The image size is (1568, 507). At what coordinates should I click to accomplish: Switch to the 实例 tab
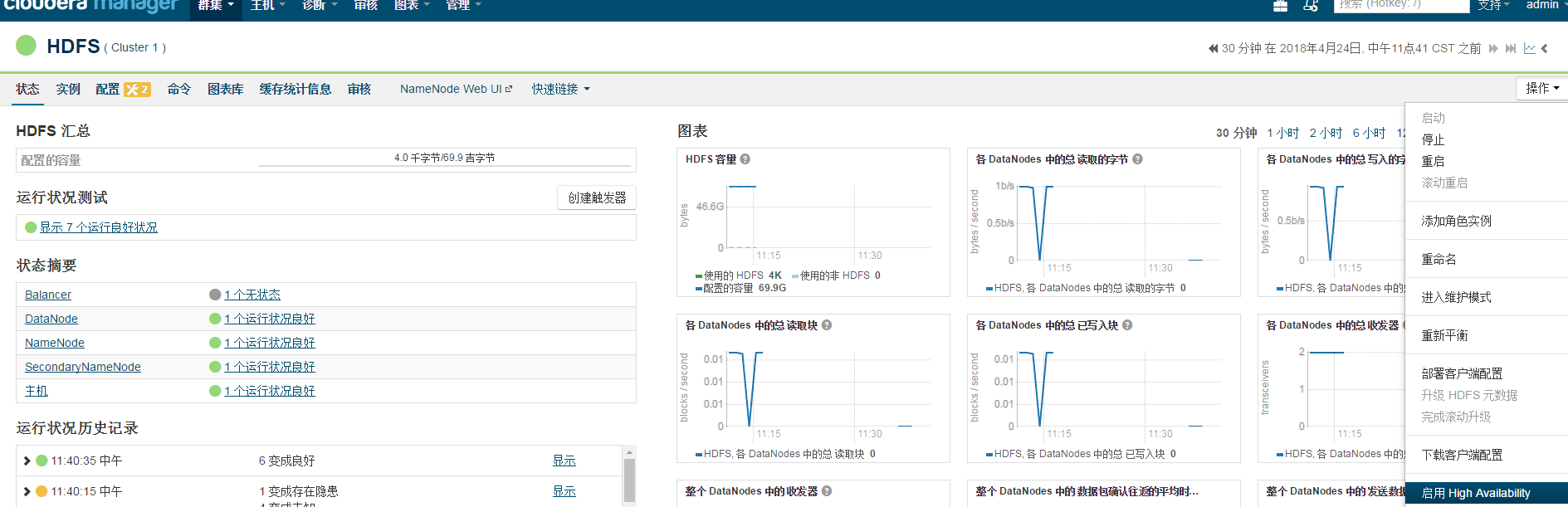[68, 89]
